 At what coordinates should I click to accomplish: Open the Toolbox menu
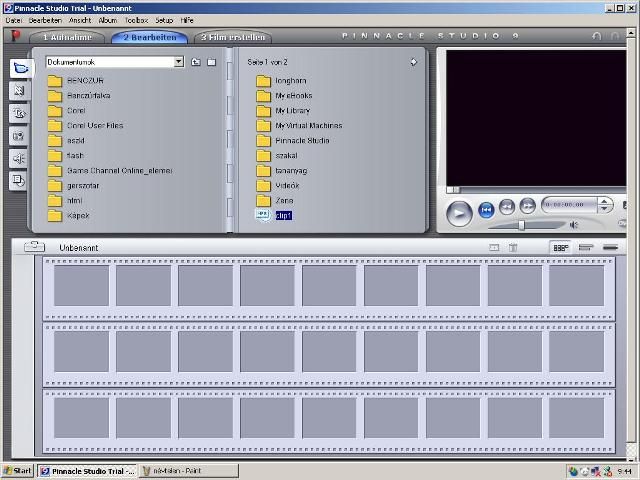136,20
